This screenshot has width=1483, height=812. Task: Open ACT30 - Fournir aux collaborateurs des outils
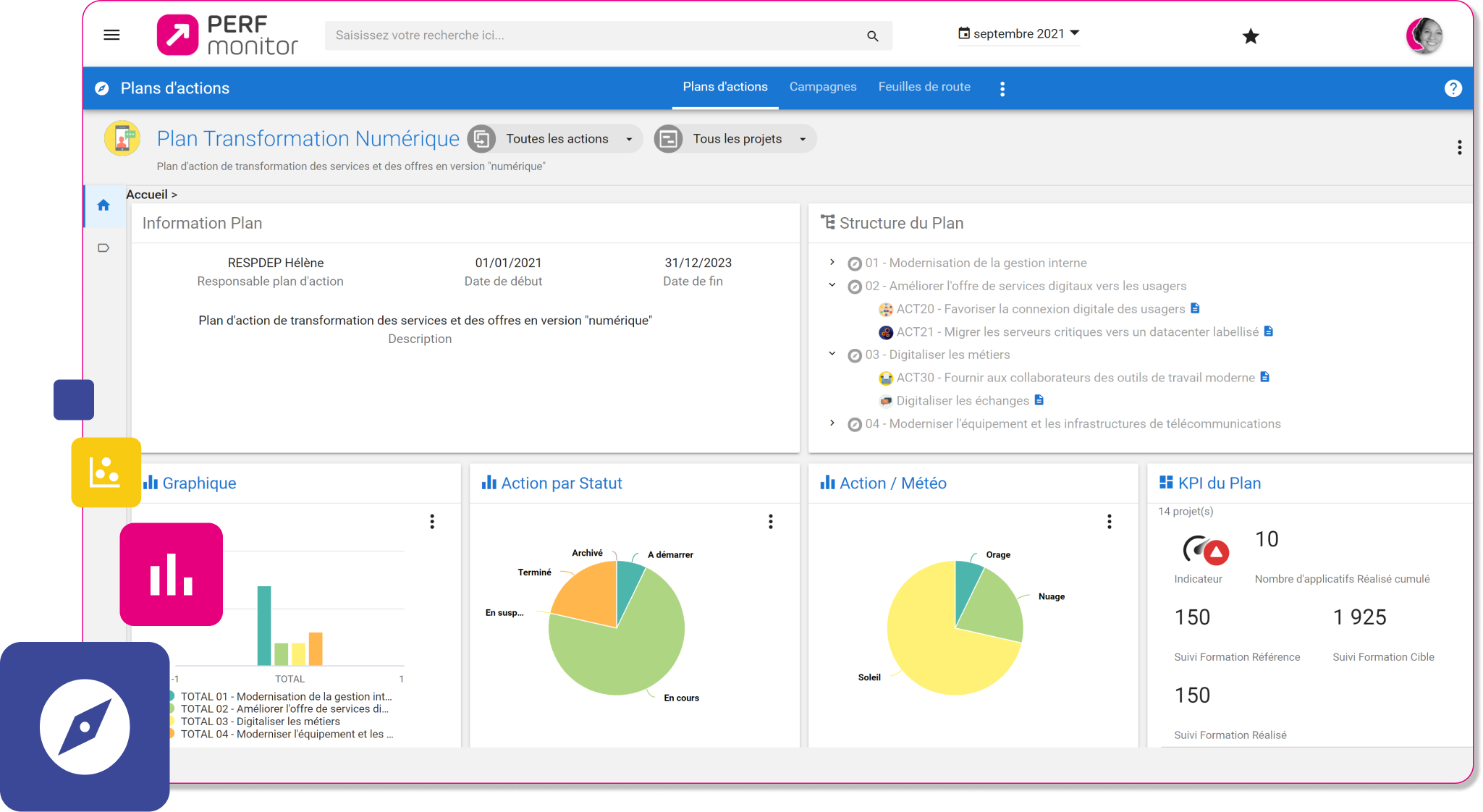[x=1076, y=378]
